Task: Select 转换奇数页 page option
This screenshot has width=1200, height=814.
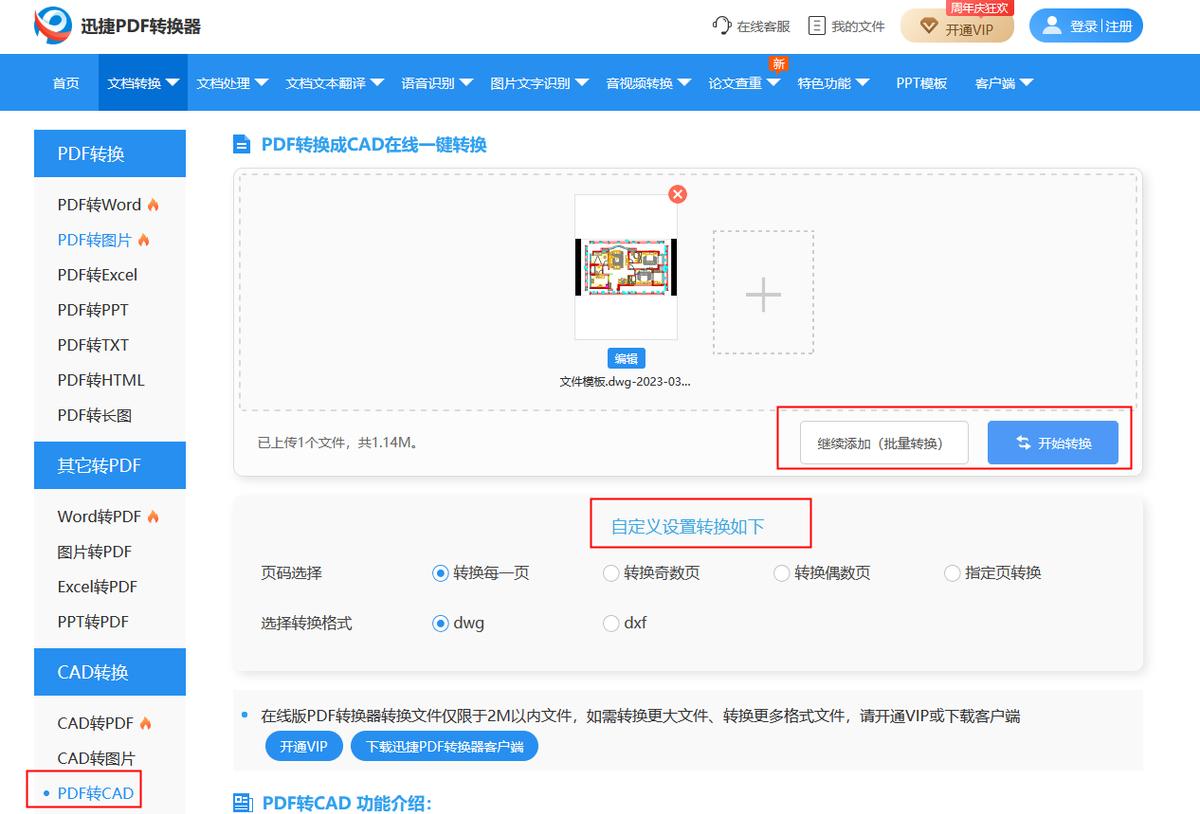Action: tap(611, 573)
